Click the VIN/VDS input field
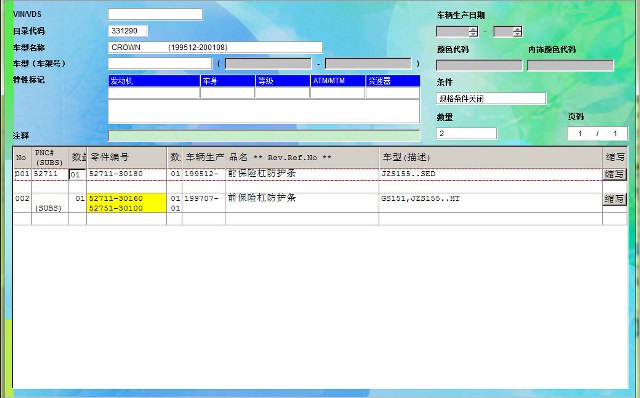 155,14
